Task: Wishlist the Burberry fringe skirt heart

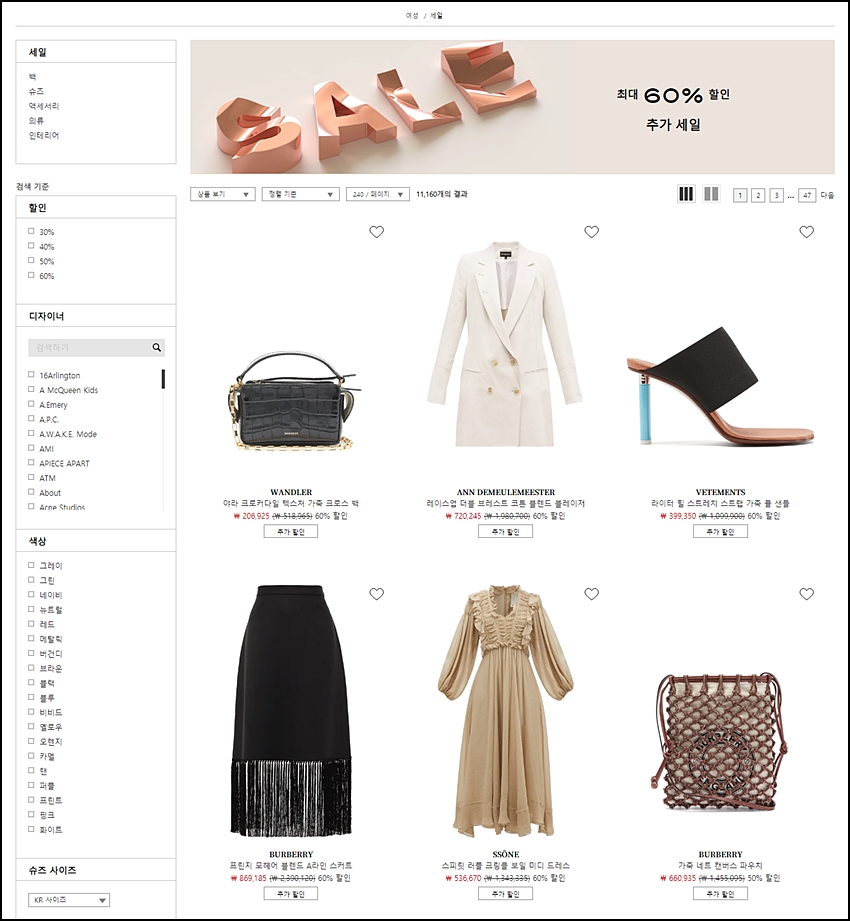Action: pos(377,594)
